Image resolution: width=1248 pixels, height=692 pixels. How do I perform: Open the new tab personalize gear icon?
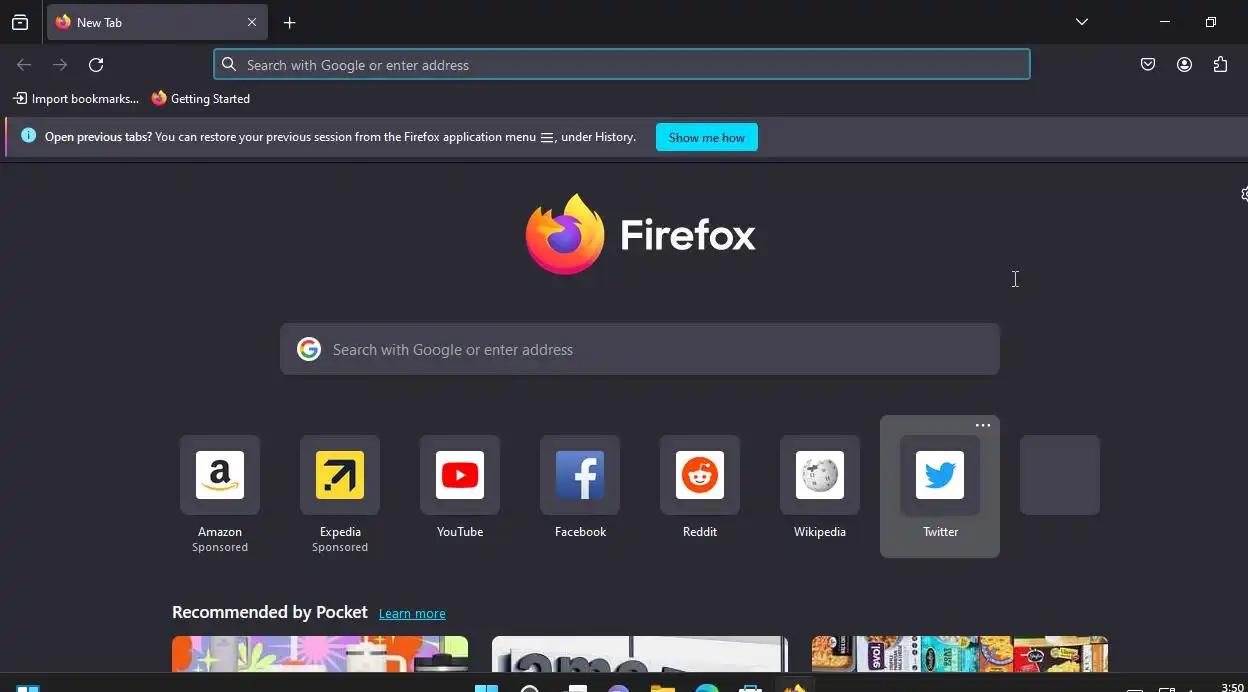pos(1243,194)
